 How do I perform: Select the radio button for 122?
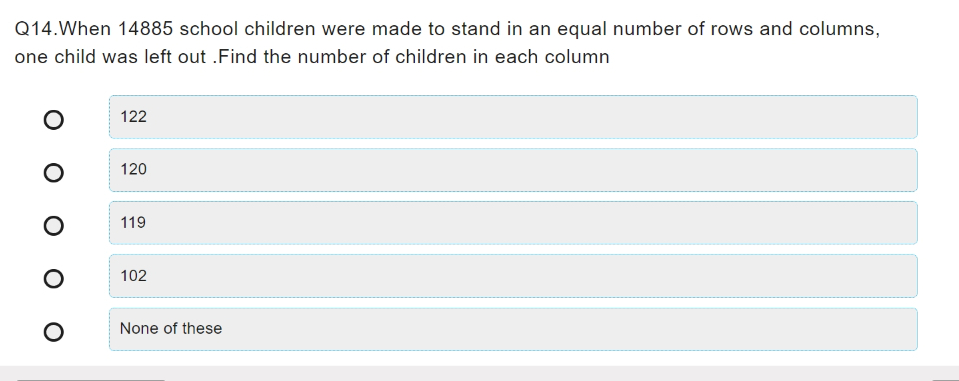[x=53, y=120]
